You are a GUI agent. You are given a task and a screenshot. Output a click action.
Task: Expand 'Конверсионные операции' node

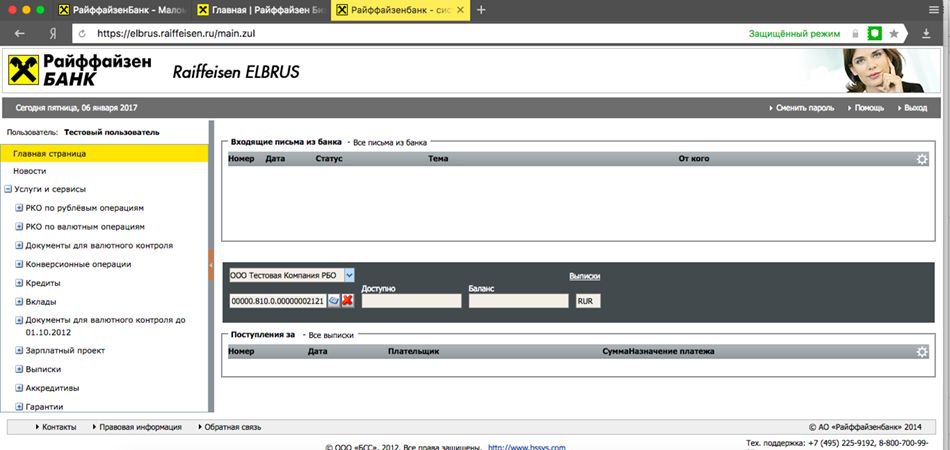[19, 265]
